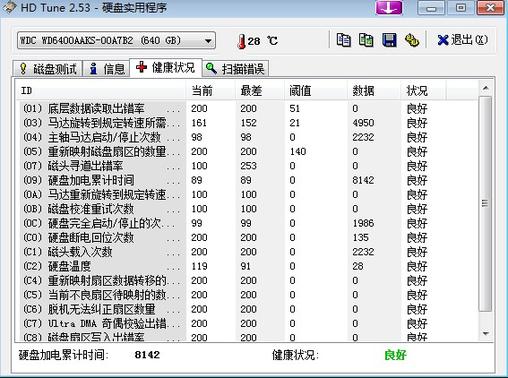
Task: Click the 退出(X) button
Action: 463,40
